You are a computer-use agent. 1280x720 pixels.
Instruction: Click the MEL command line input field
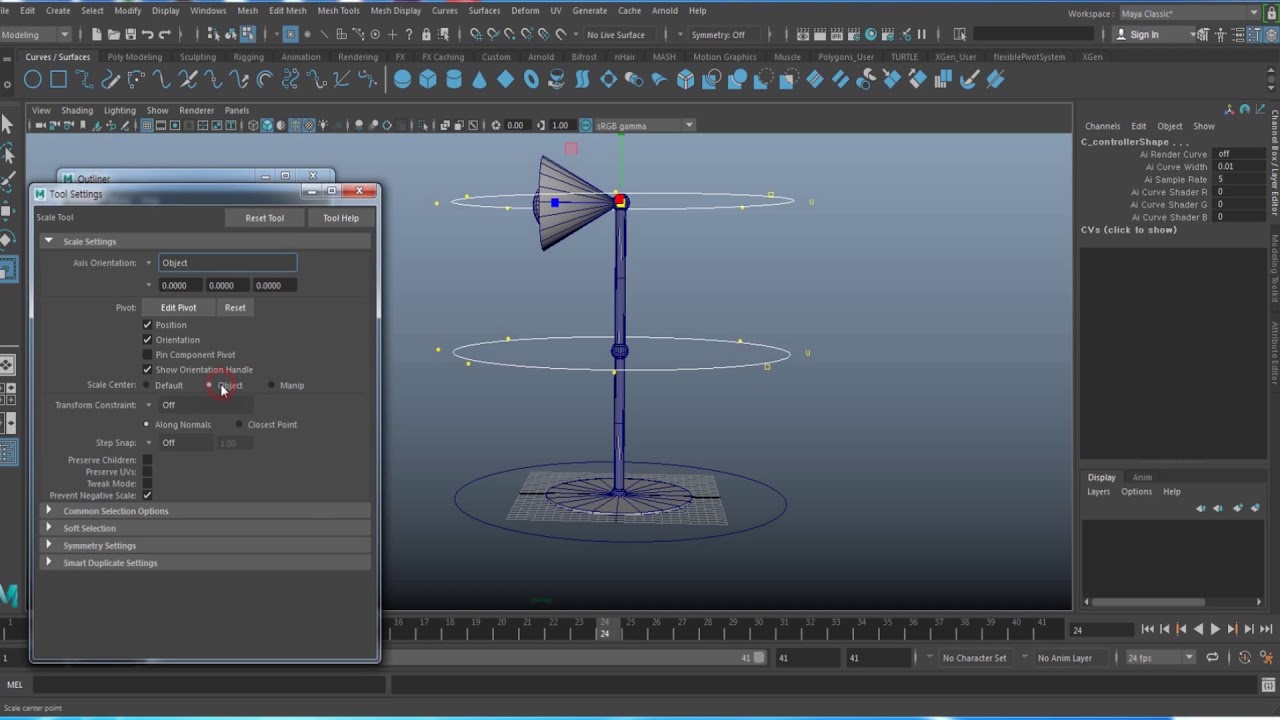coord(207,685)
